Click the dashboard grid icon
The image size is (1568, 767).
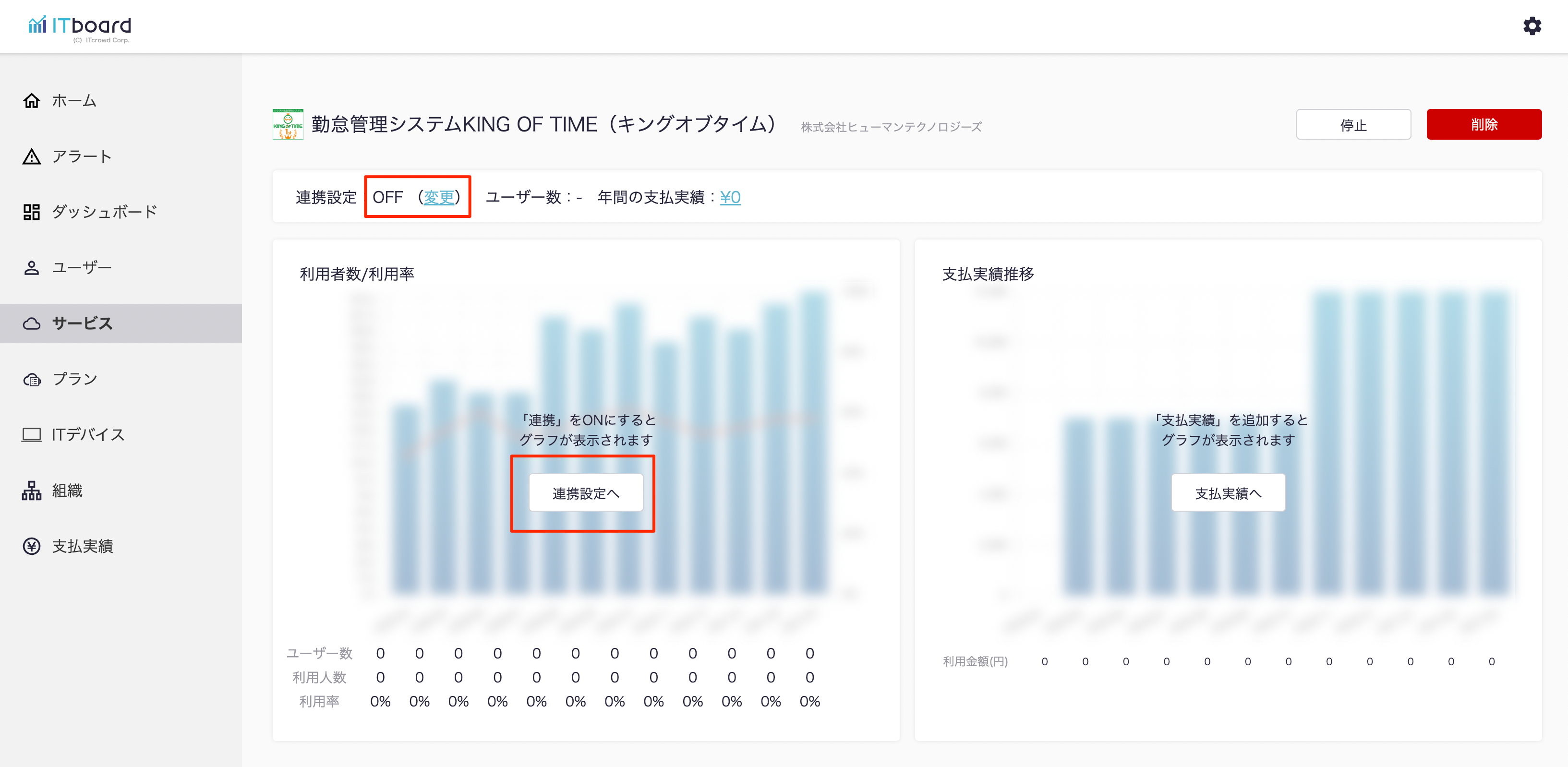pos(32,212)
